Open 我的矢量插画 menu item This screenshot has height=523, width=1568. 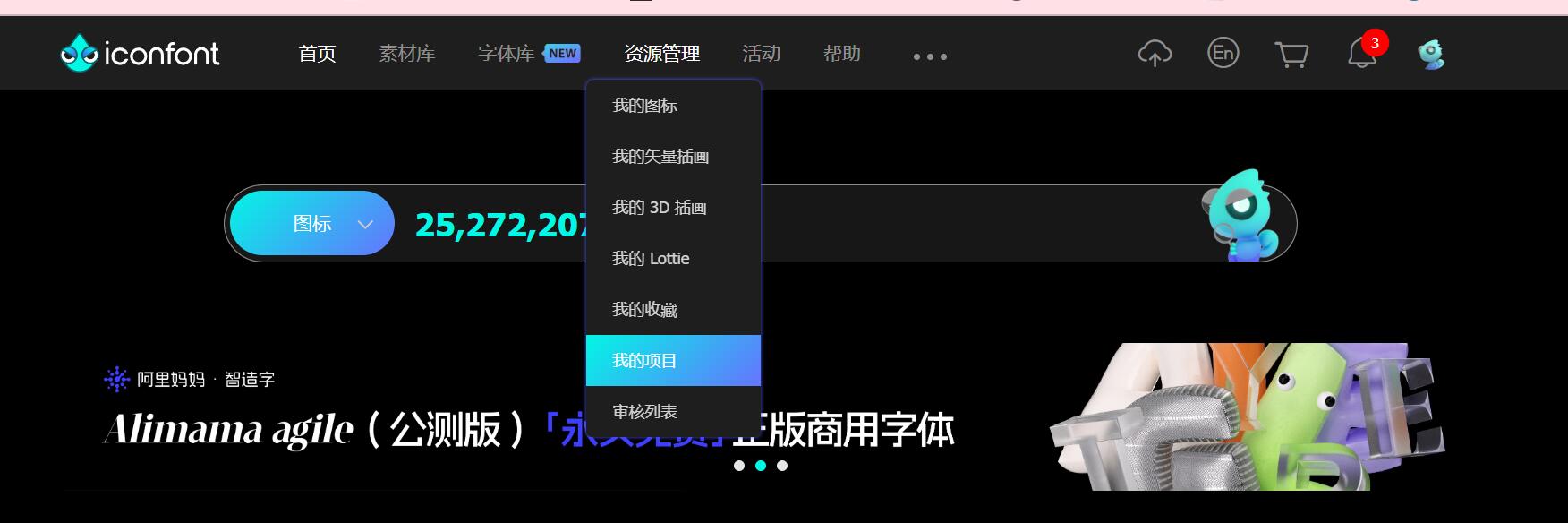pyautogui.click(x=660, y=157)
